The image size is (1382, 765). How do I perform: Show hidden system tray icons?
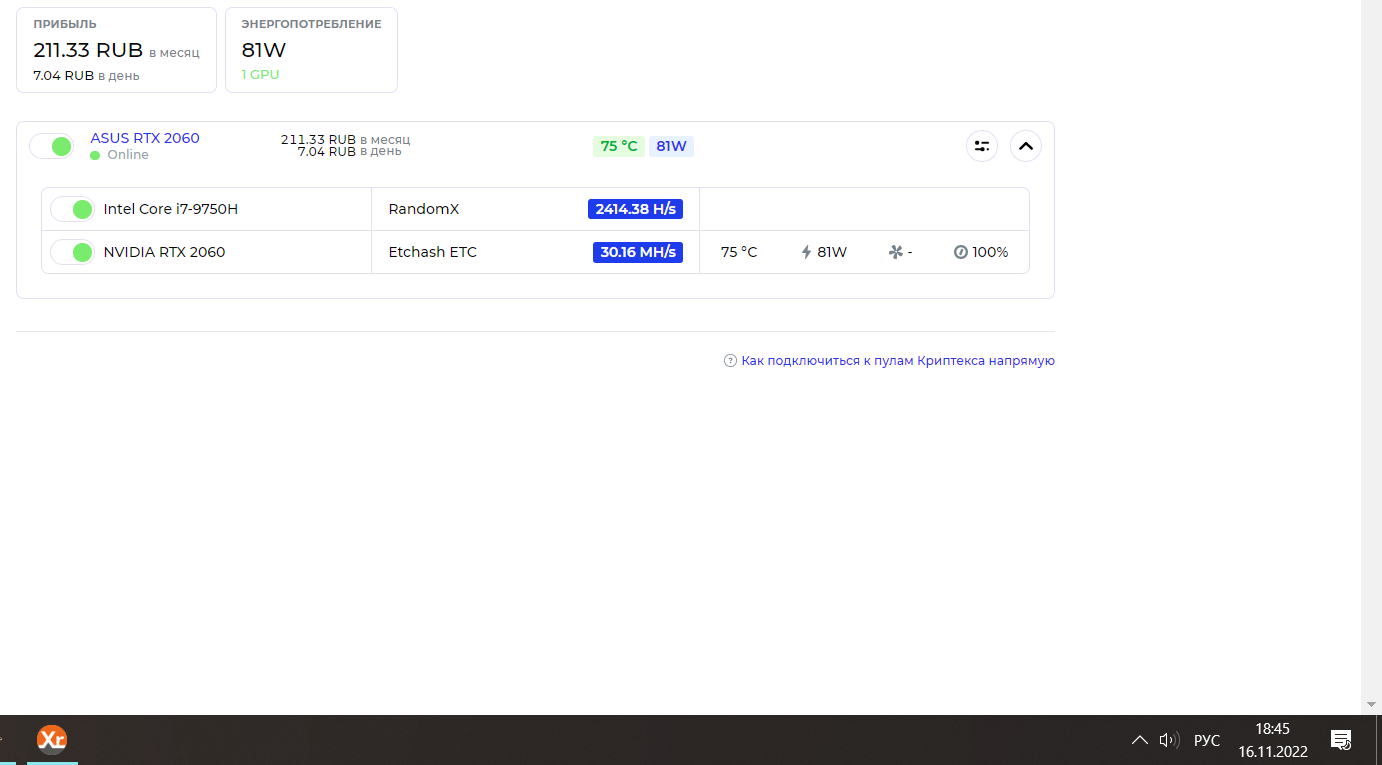pyautogui.click(x=1139, y=740)
